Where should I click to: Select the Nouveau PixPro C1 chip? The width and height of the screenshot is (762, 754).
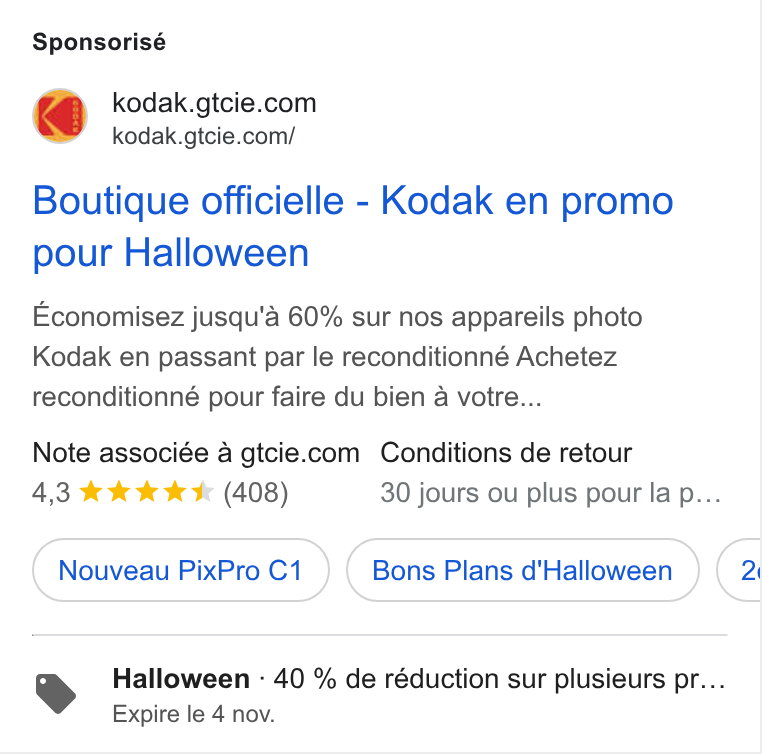(181, 570)
